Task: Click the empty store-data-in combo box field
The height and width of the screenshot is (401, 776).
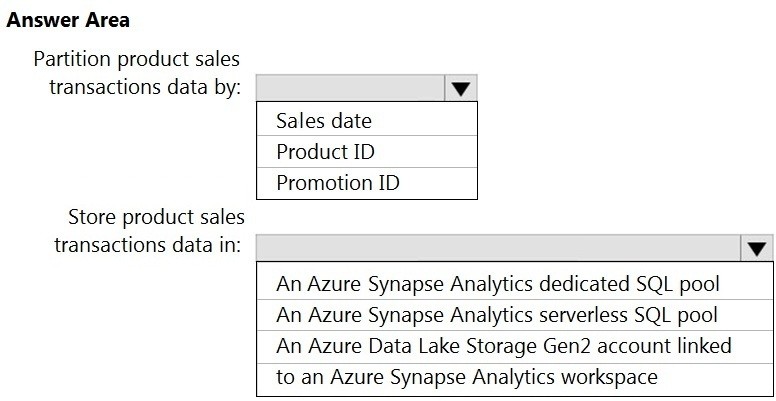Action: pos(498,248)
